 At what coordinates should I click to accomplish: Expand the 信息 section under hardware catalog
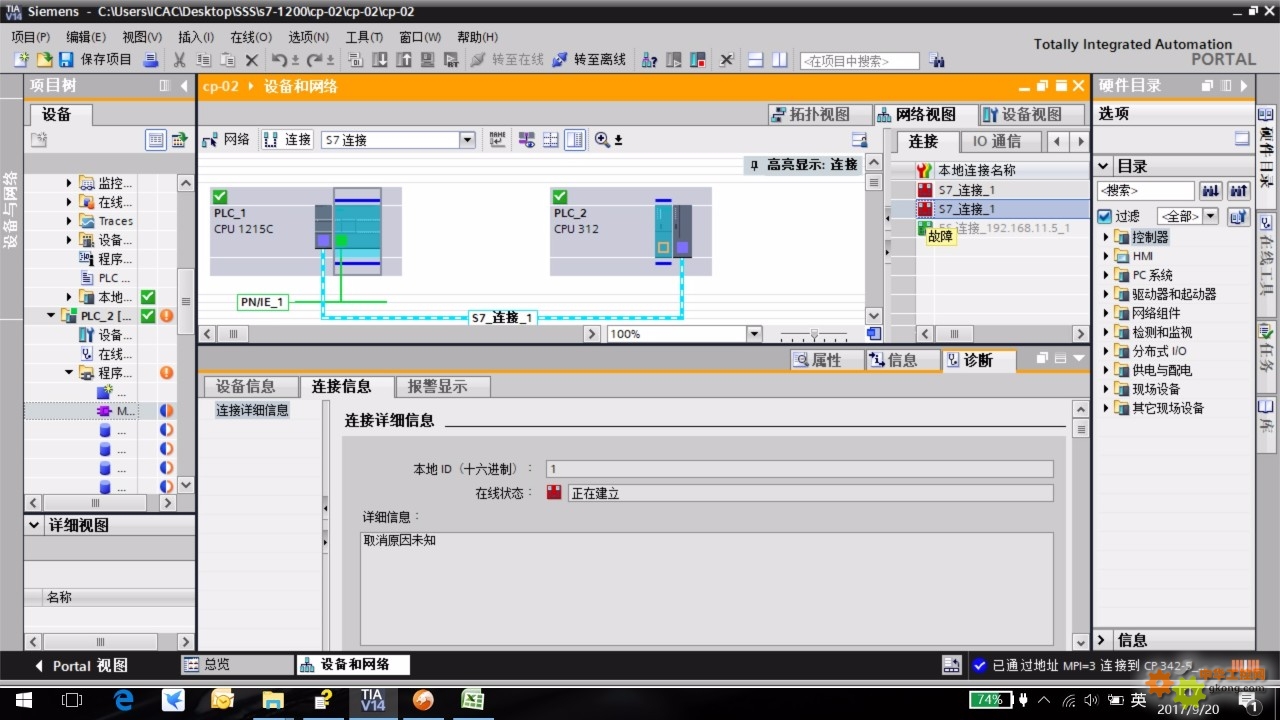[x=1103, y=640]
